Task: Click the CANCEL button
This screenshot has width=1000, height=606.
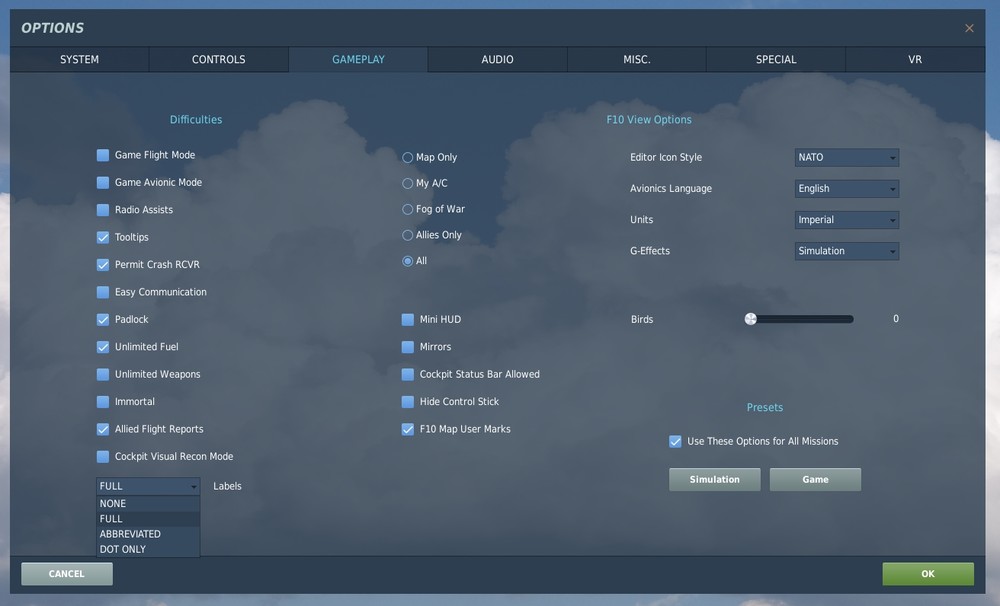Action: tap(67, 574)
